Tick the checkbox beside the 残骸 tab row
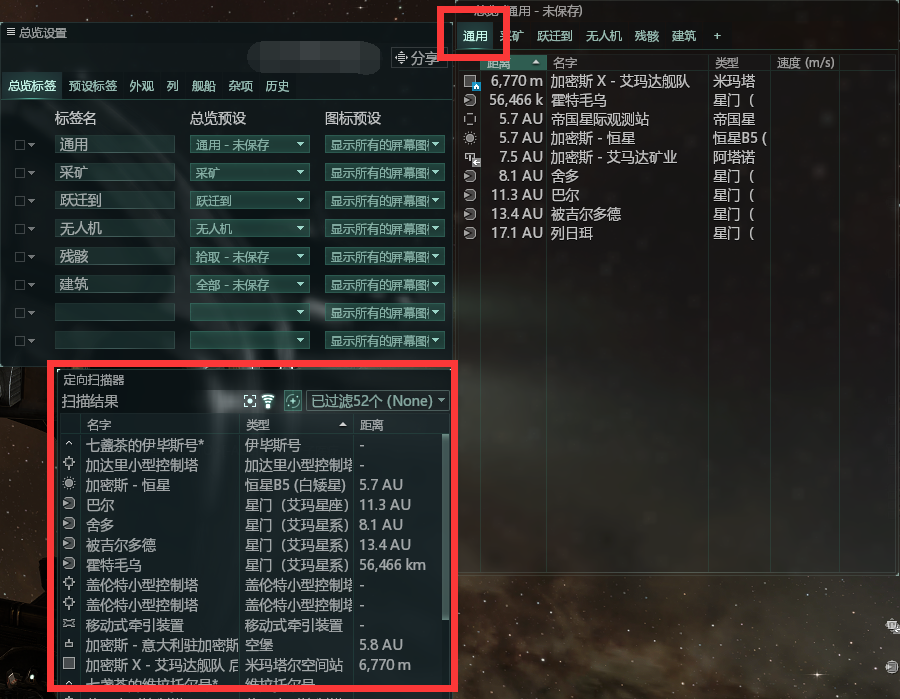This screenshot has height=699, width=900. (x=20, y=257)
